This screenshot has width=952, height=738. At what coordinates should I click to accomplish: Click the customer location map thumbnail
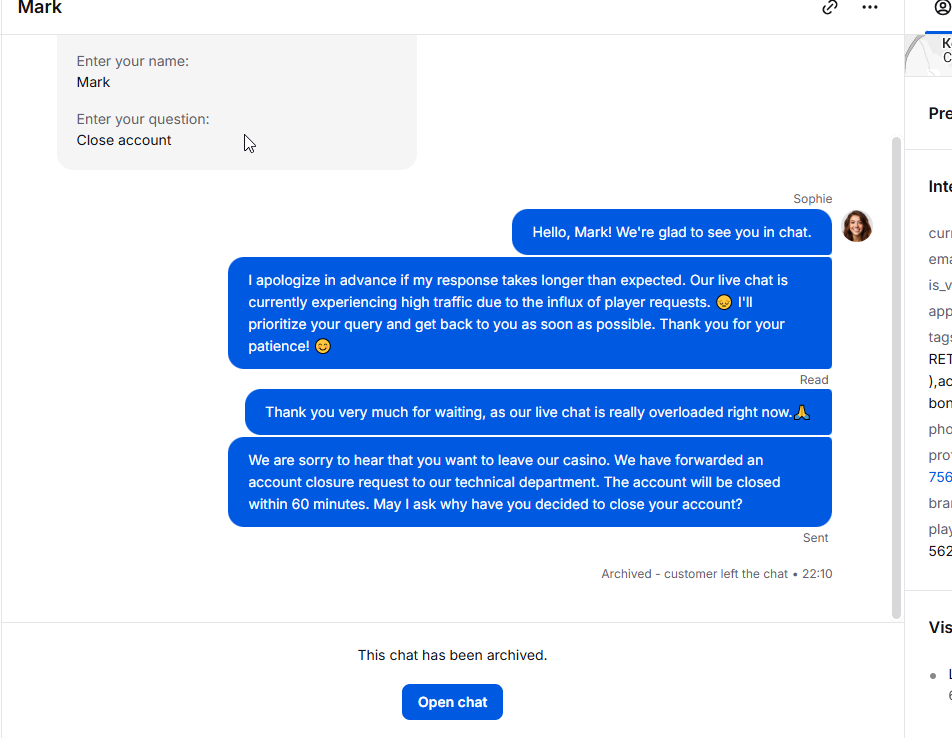pos(928,55)
